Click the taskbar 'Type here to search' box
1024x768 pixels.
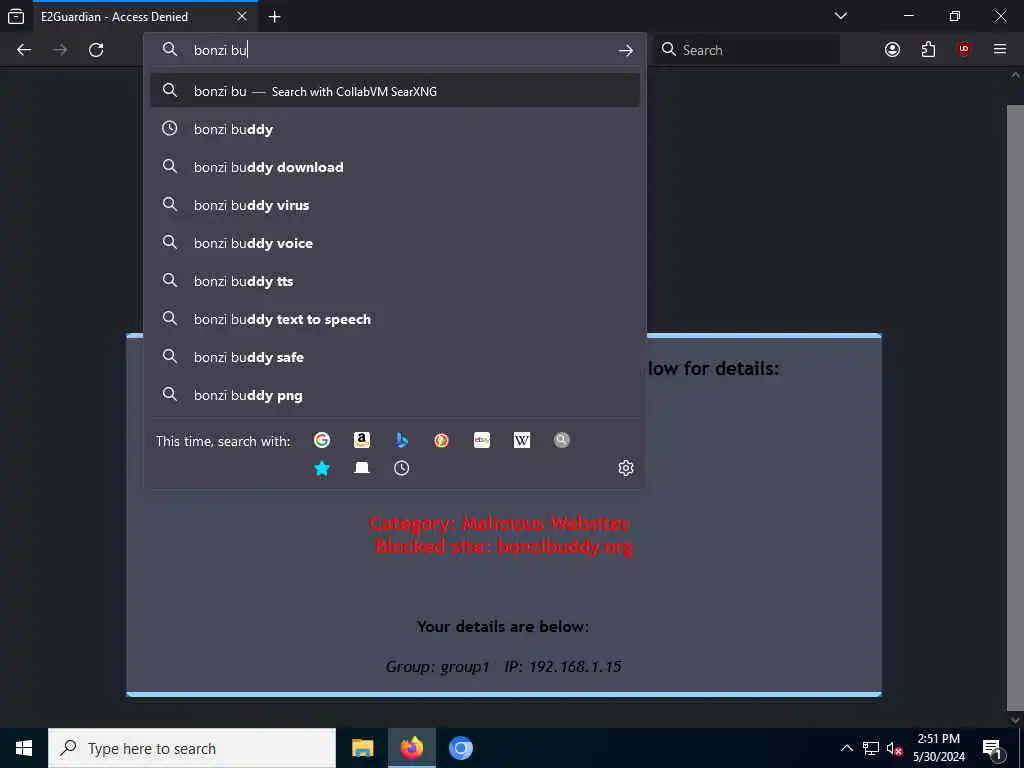pyautogui.click(x=192, y=748)
